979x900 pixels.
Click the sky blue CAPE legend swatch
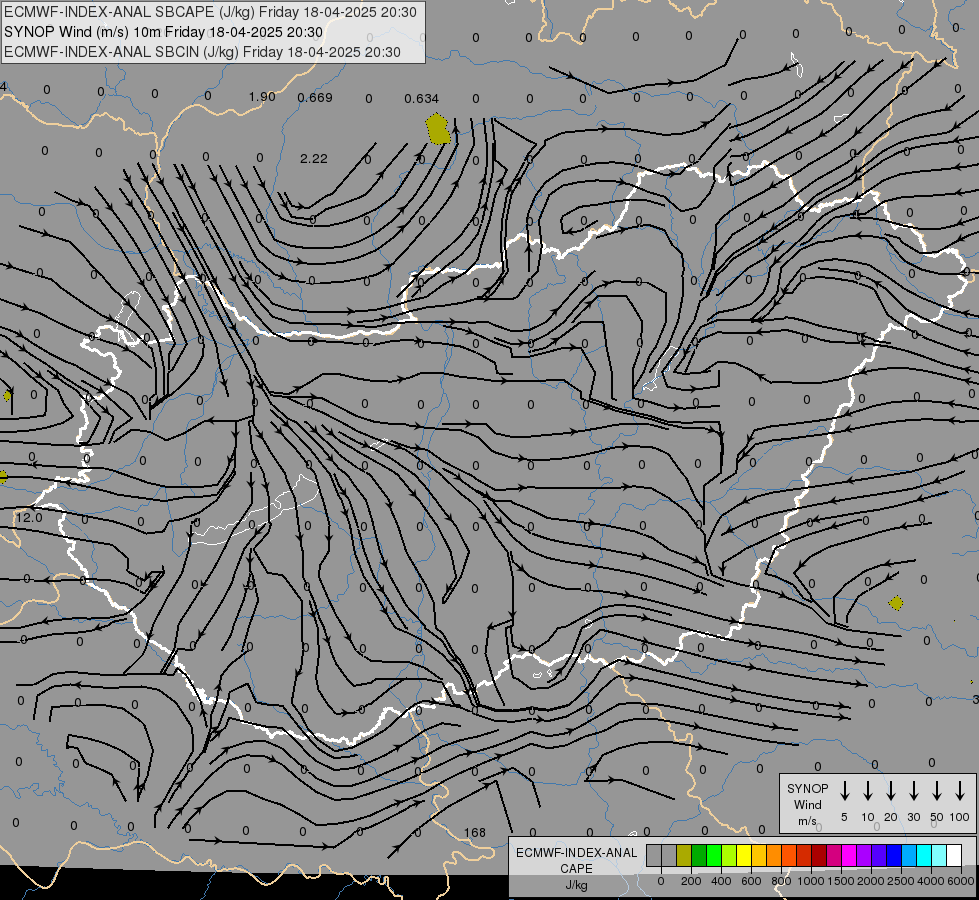[909, 855]
